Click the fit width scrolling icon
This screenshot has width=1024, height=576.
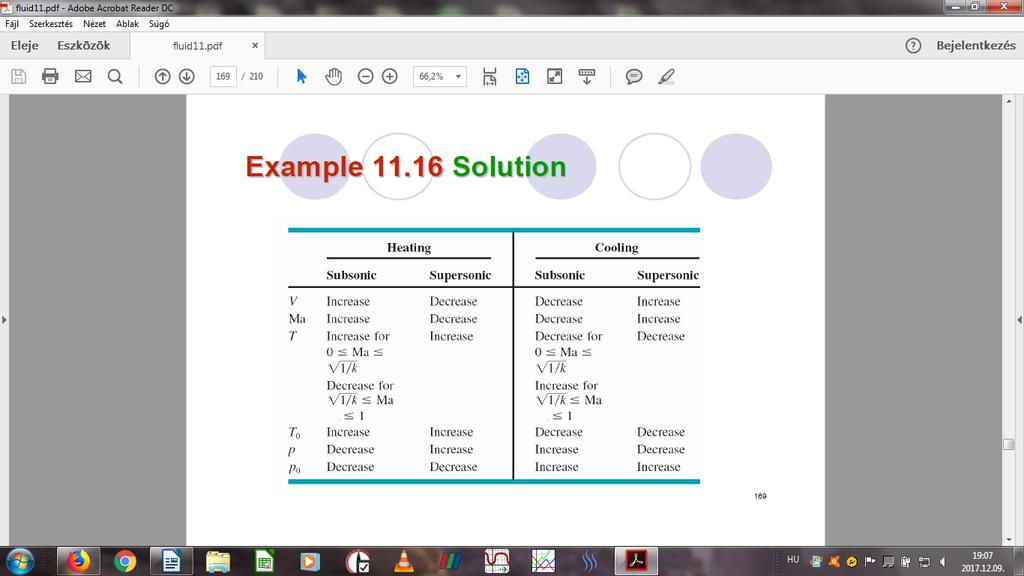[x=490, y=76]
